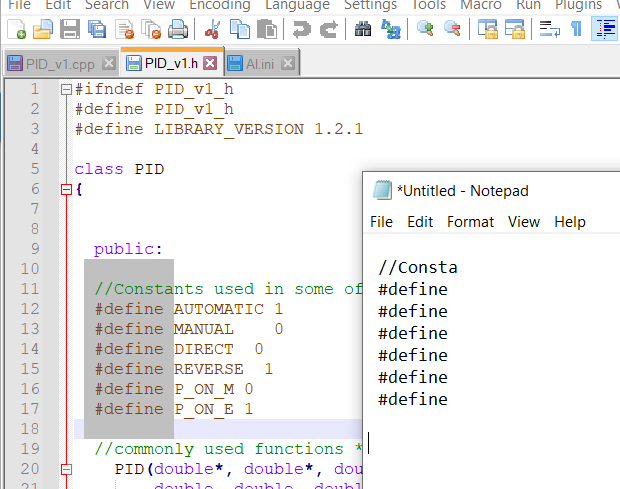Create a new file with the New icon
The image size is (620, 489).
tap(16, 30)
